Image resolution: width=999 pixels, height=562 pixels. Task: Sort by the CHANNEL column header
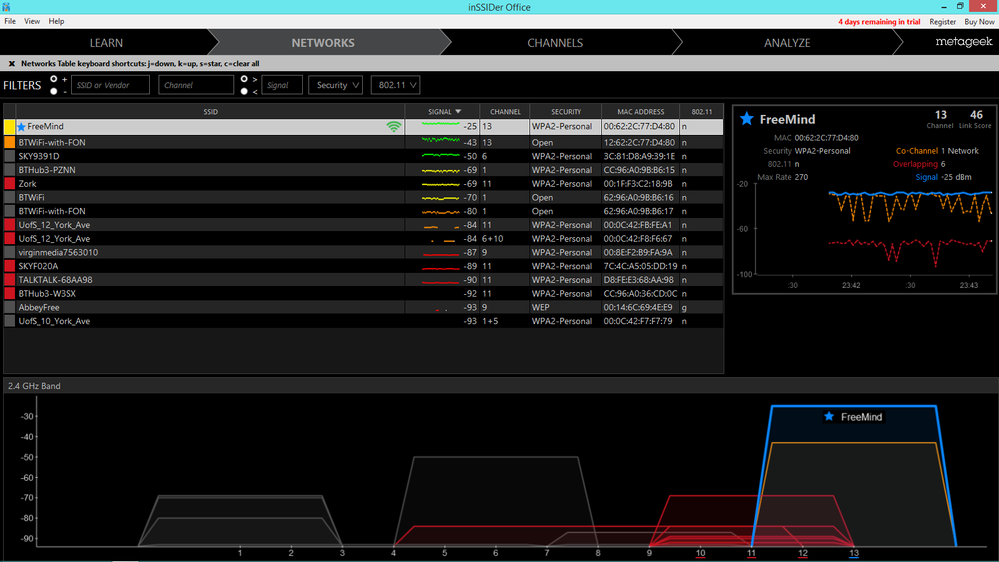(505, 112)
